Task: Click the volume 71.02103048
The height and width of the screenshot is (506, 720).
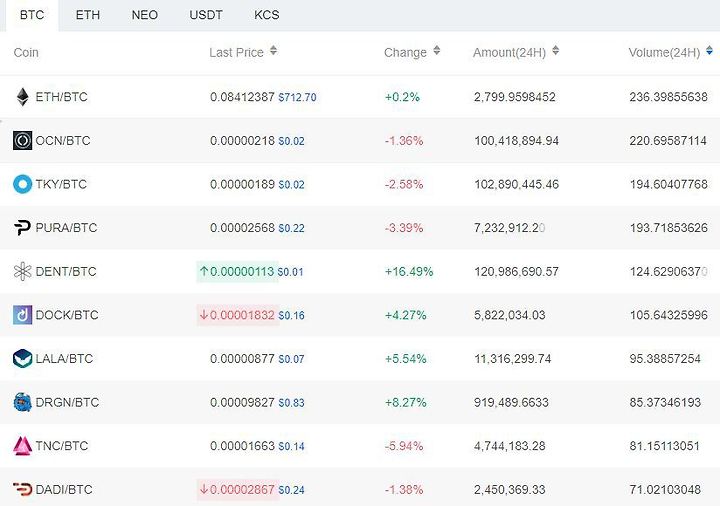Action: (x=665, y=489)
